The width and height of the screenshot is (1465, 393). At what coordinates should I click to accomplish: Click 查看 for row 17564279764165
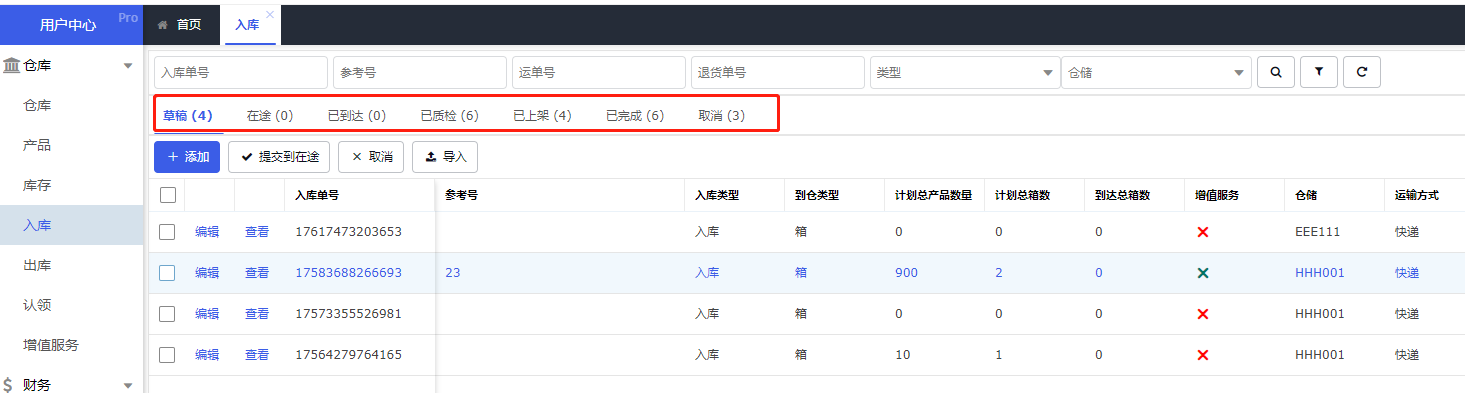[x=257, y=355]
